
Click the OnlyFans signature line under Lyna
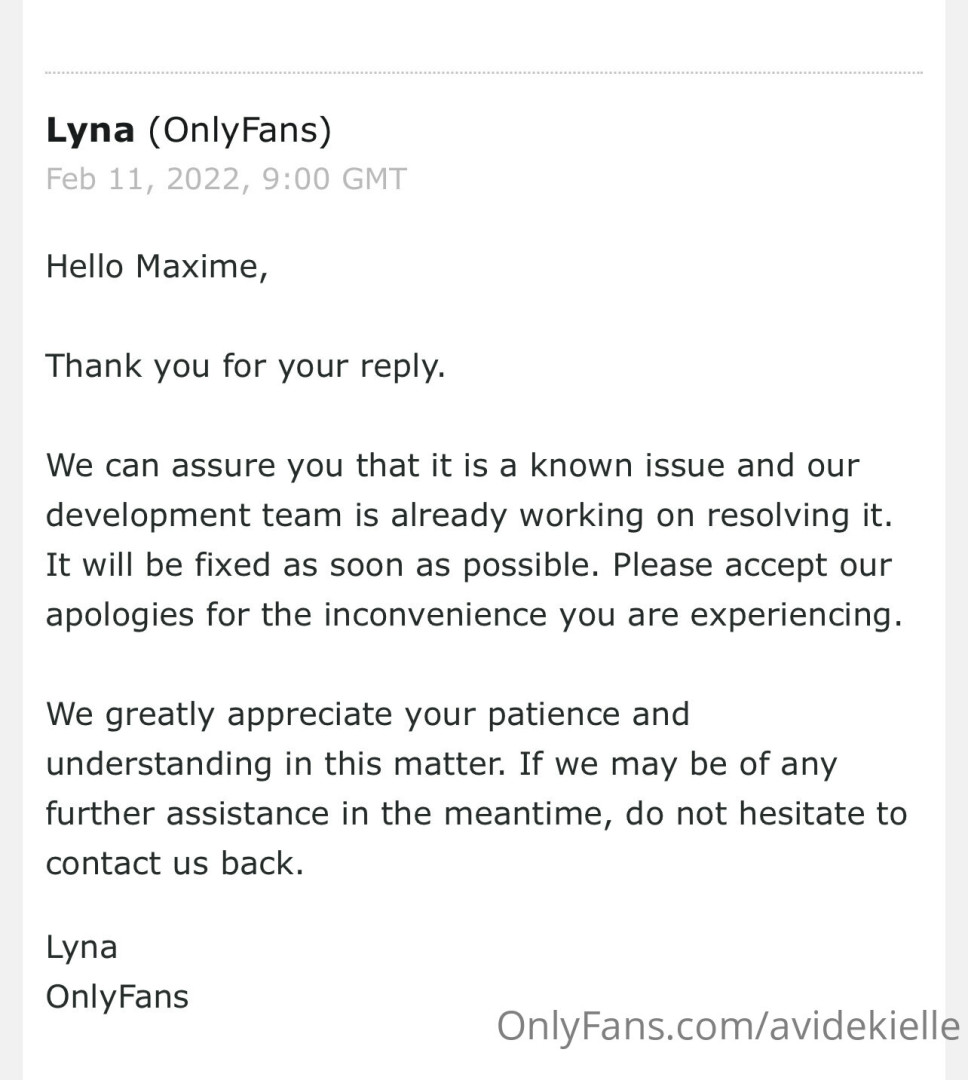(117, 997)
